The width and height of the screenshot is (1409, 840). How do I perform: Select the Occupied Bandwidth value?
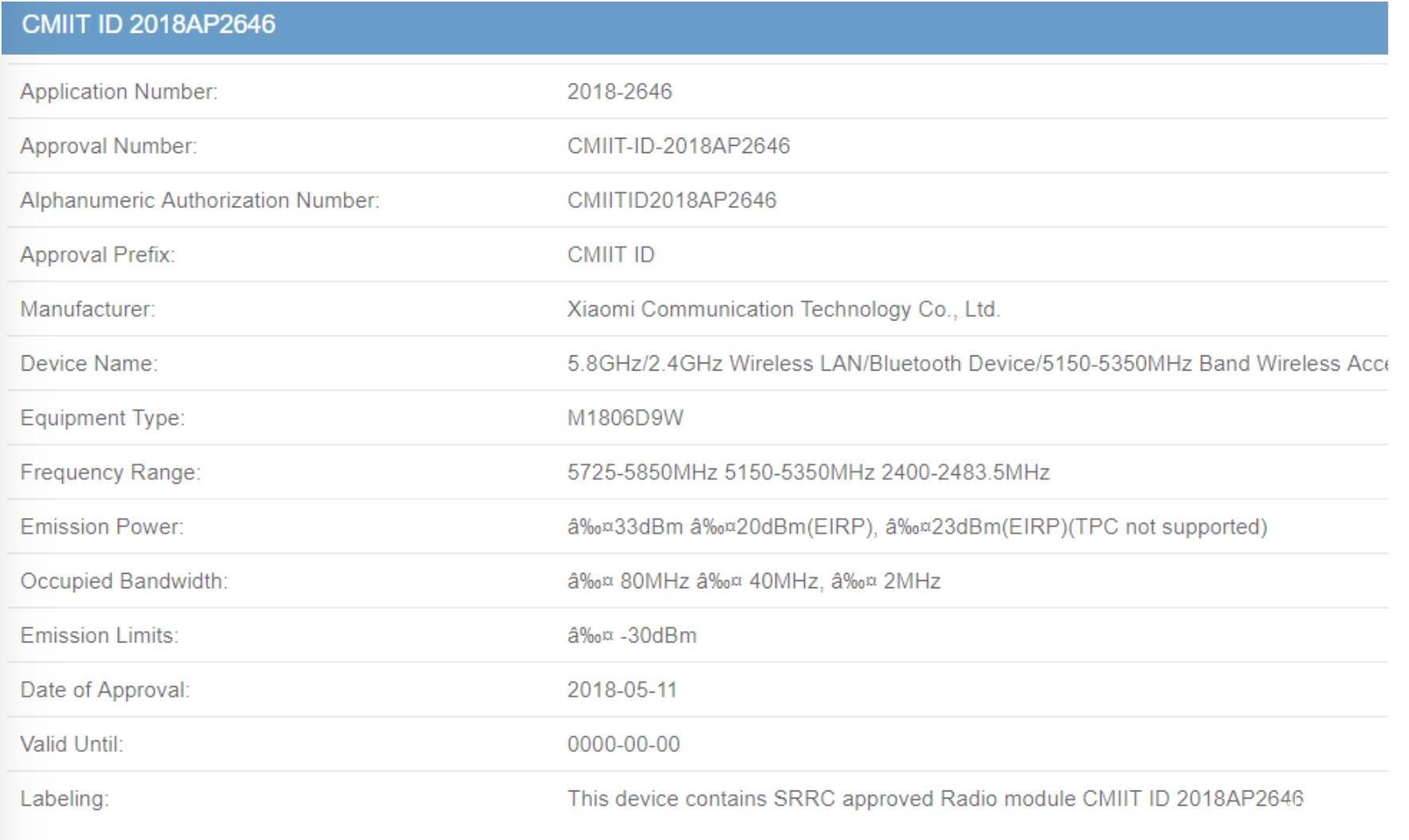[753, 581]
